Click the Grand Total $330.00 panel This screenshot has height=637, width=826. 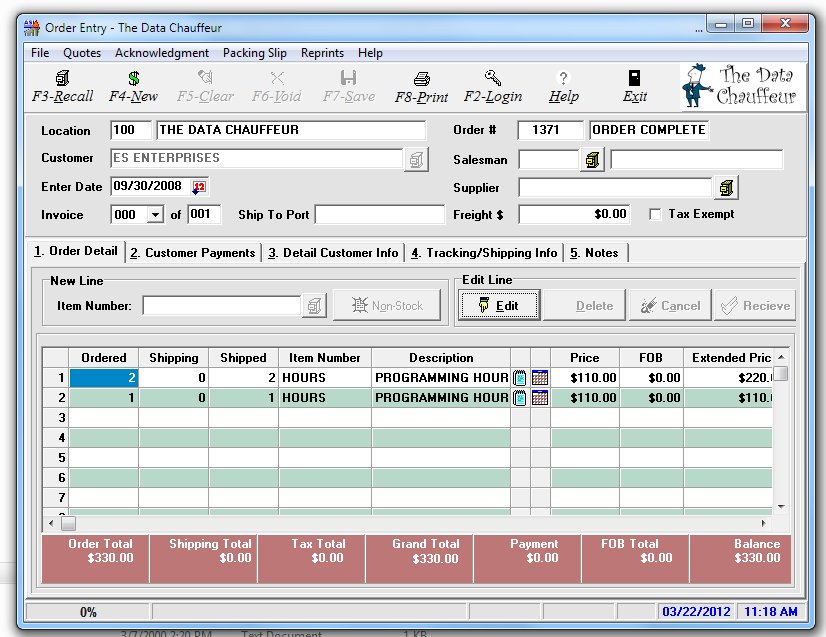(419, 559)
